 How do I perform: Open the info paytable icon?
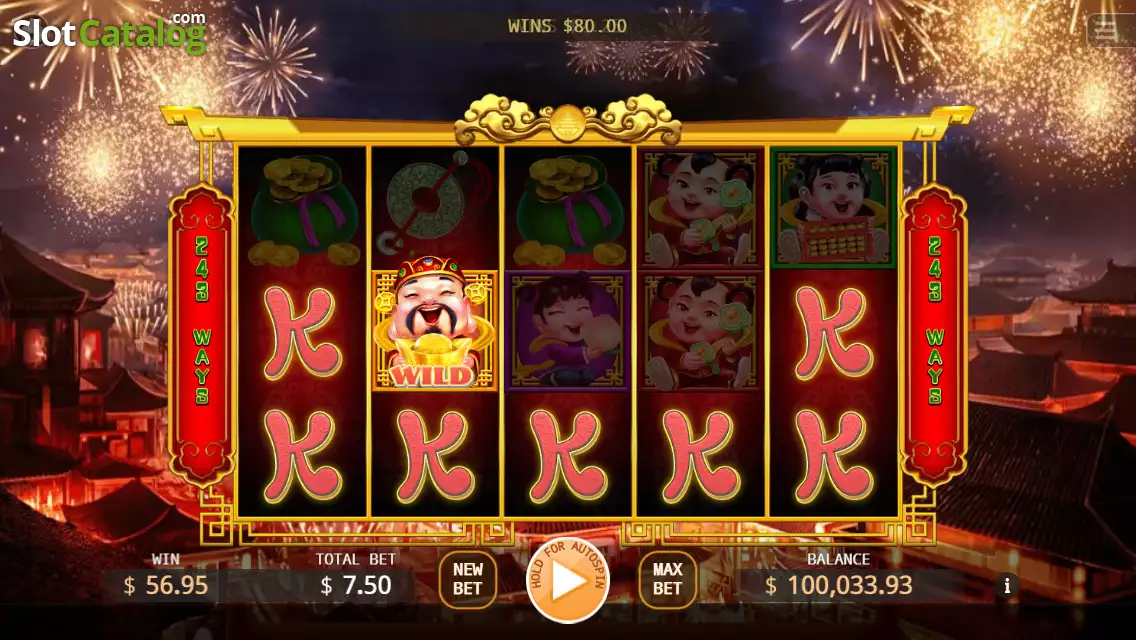point(1007,586)
